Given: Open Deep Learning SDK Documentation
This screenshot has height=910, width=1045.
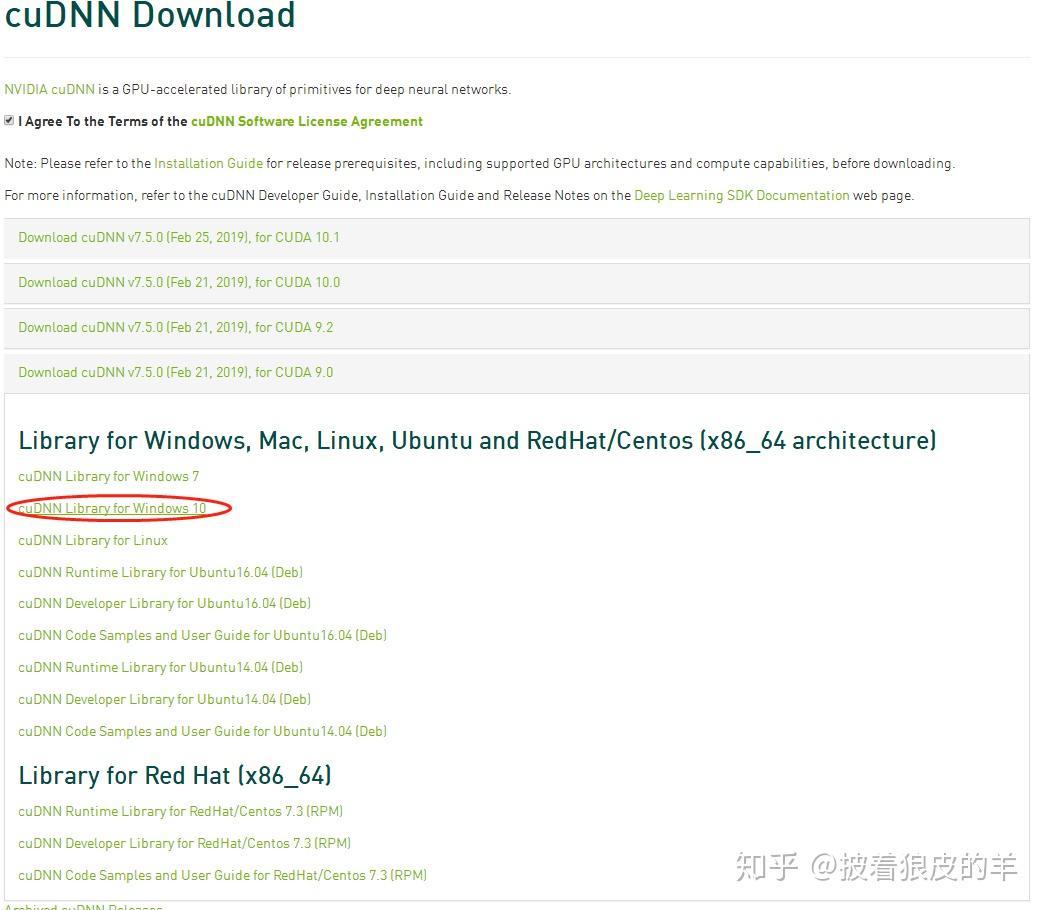Looking at the screenshot, I should (741, 195).
